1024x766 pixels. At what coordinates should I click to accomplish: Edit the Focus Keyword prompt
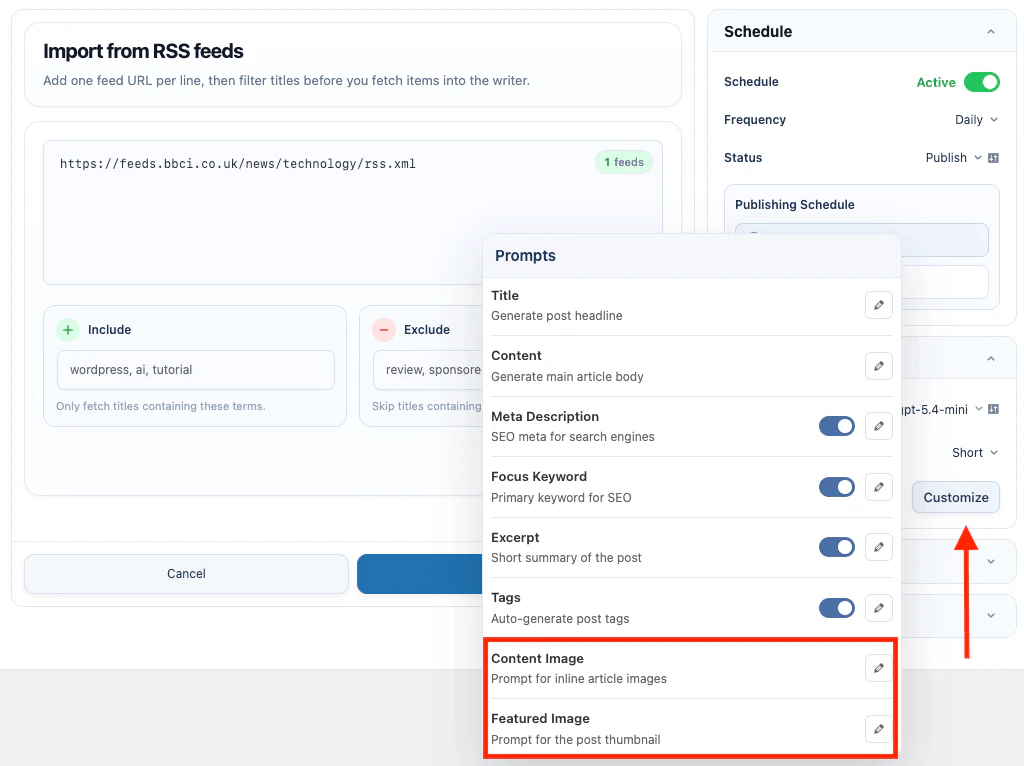pyautogui.click(x=878, y=487)
